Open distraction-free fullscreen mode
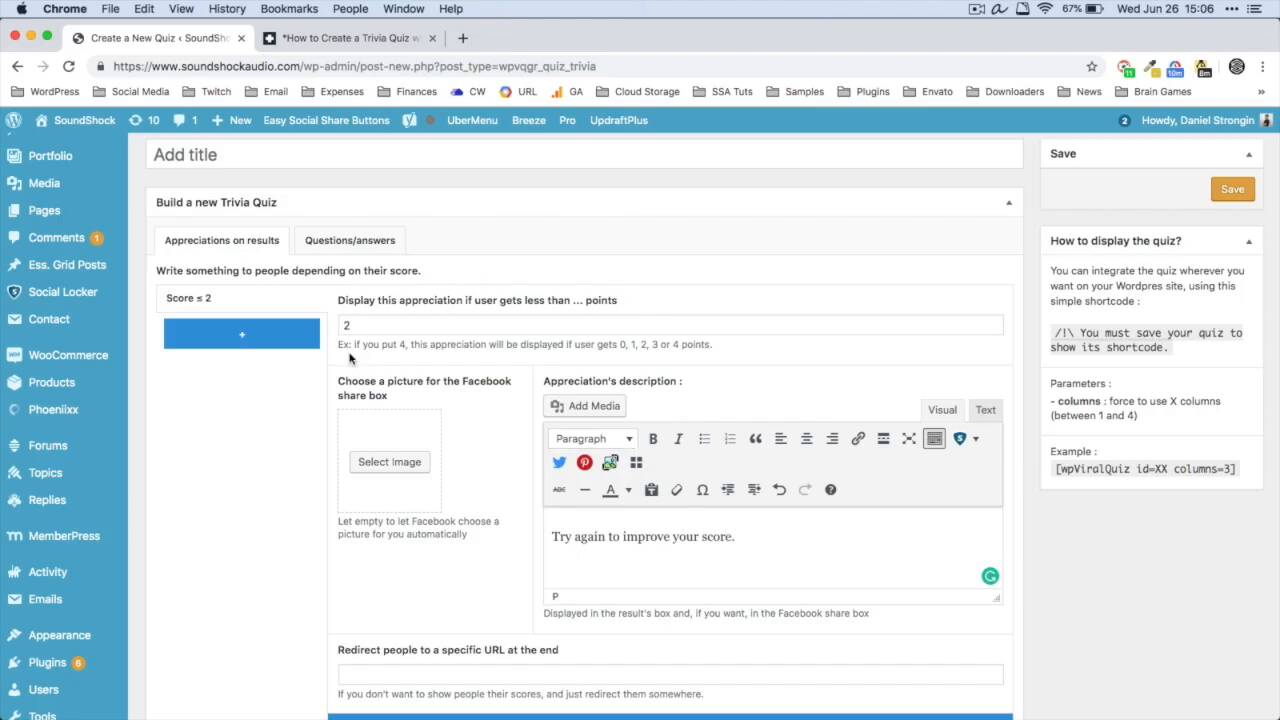This screenshot has height=720, width=1280. point(909,439)
